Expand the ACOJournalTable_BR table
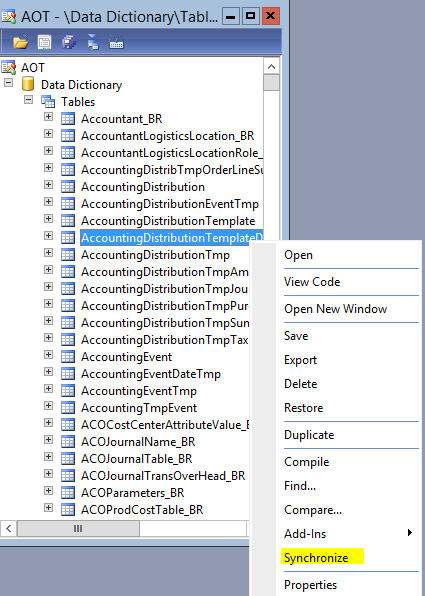The height and width of the screenshot is (596, 425). point(48,457)
